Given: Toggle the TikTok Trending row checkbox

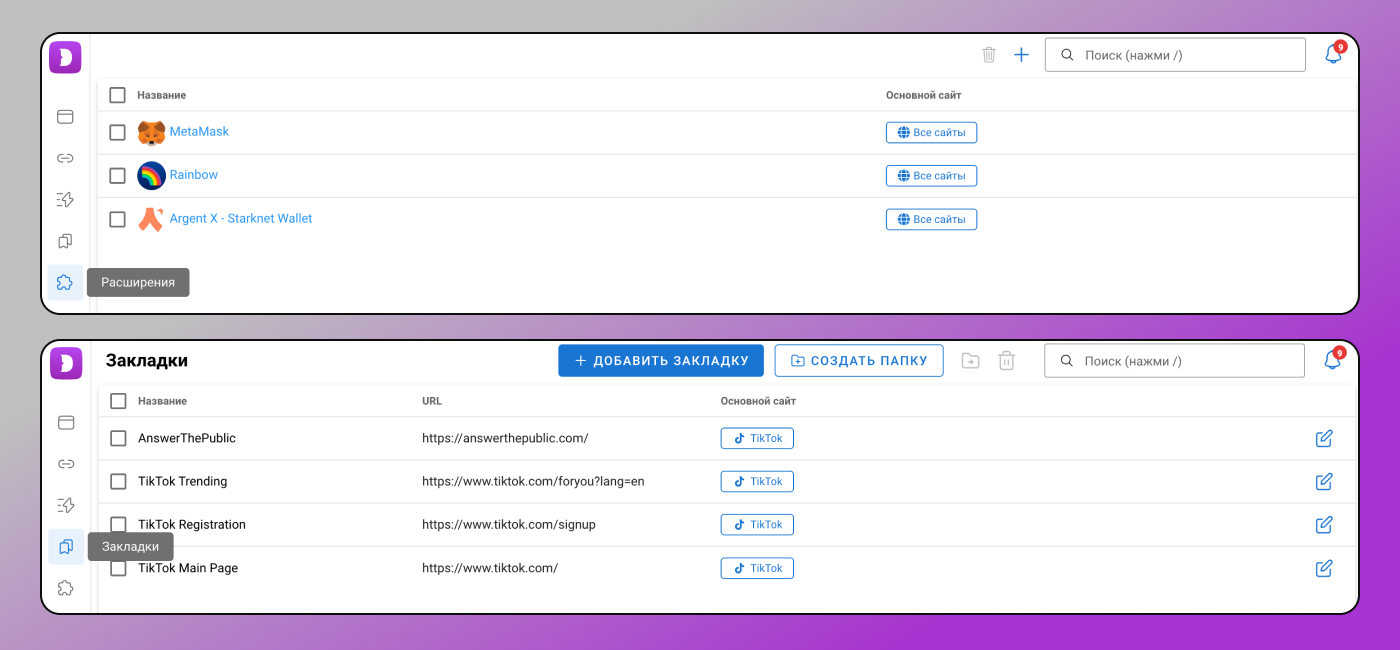Looking at the screenshot, I should point(118,481).
